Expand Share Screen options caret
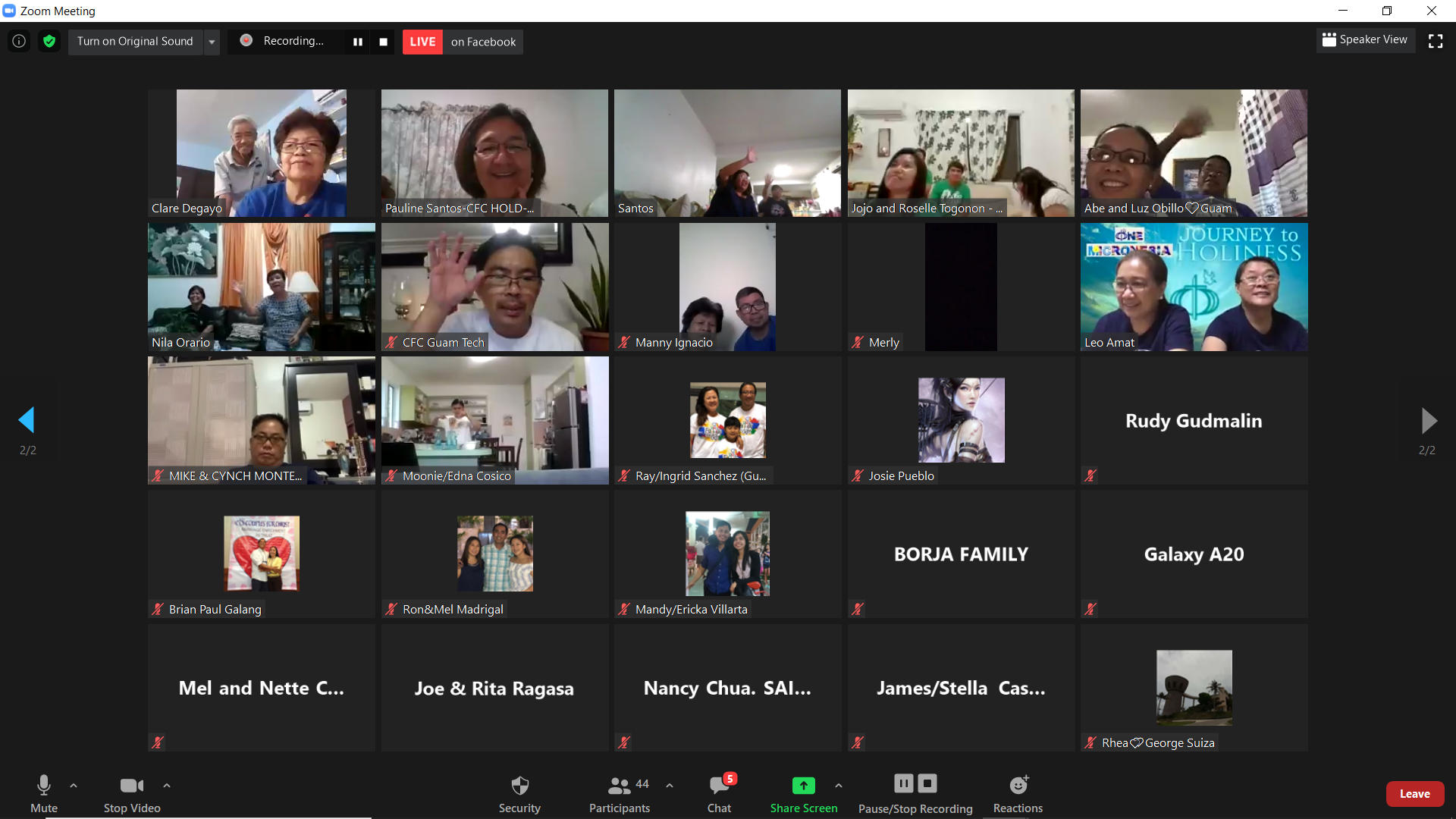Viewport: 1456px width, 819px height. [839, 786]
